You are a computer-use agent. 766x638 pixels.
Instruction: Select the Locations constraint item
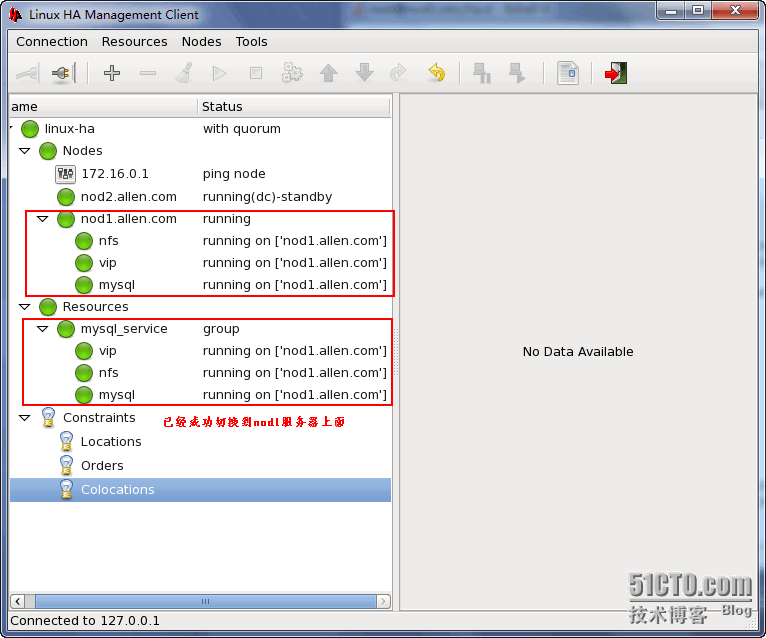[x=200, y=442]
